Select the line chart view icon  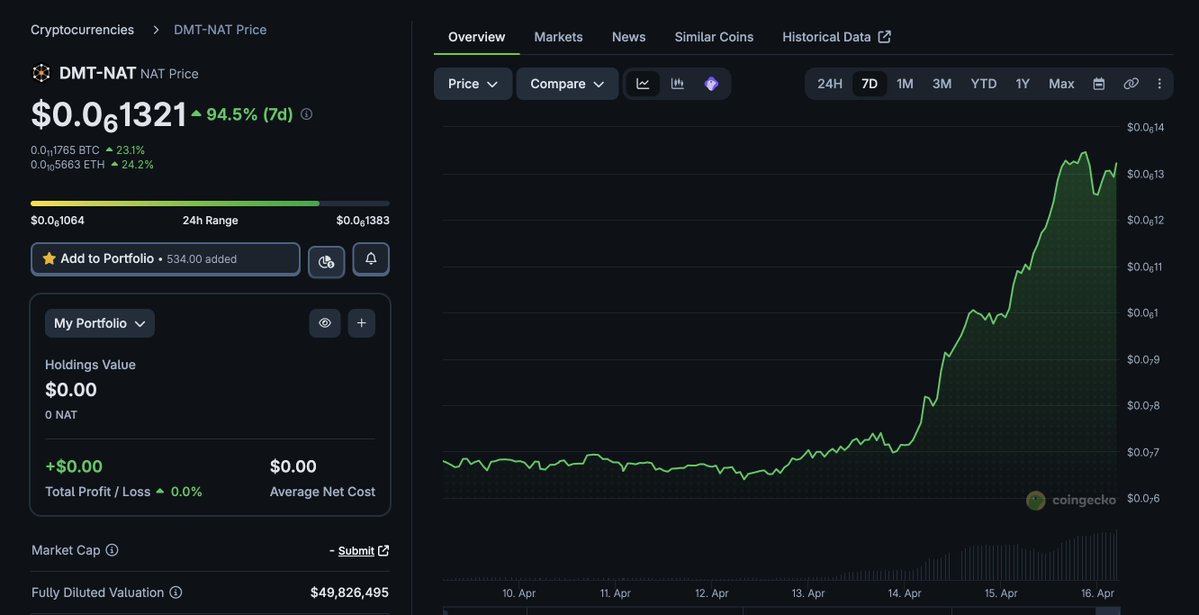coord(643,84)
